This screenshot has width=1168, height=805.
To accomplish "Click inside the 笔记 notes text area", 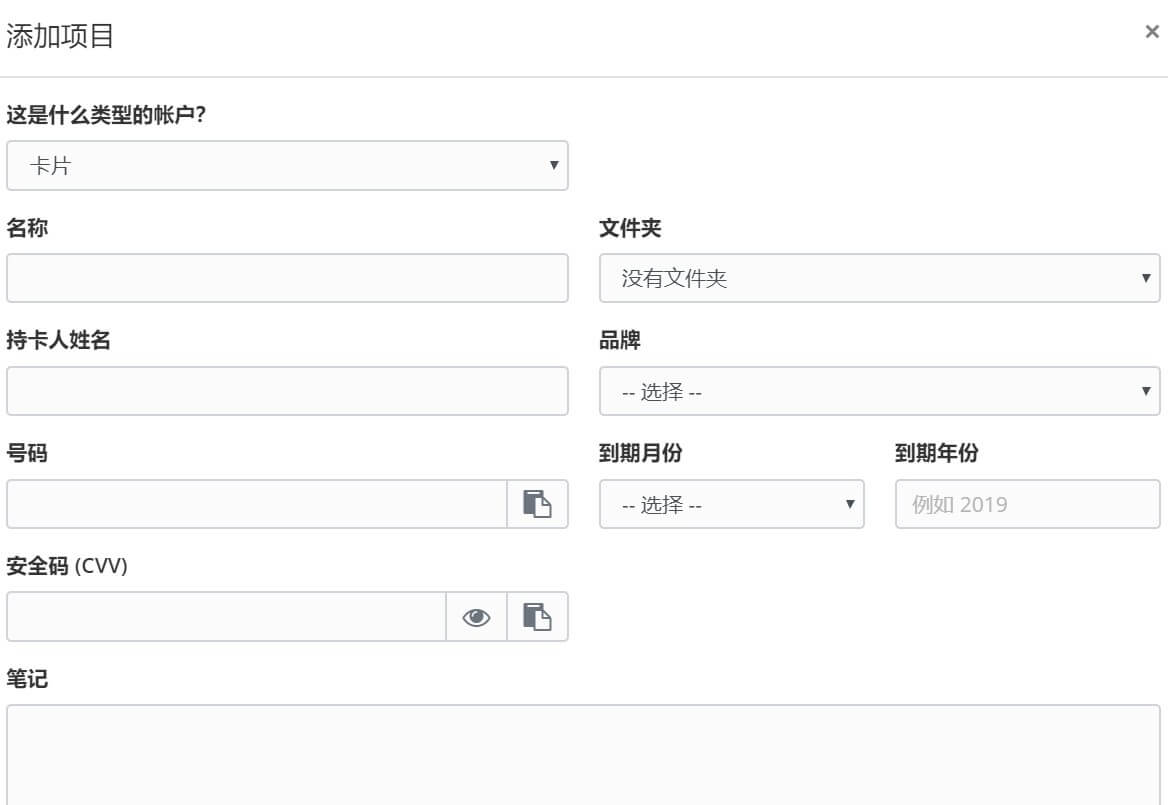I will click(583, 755).
